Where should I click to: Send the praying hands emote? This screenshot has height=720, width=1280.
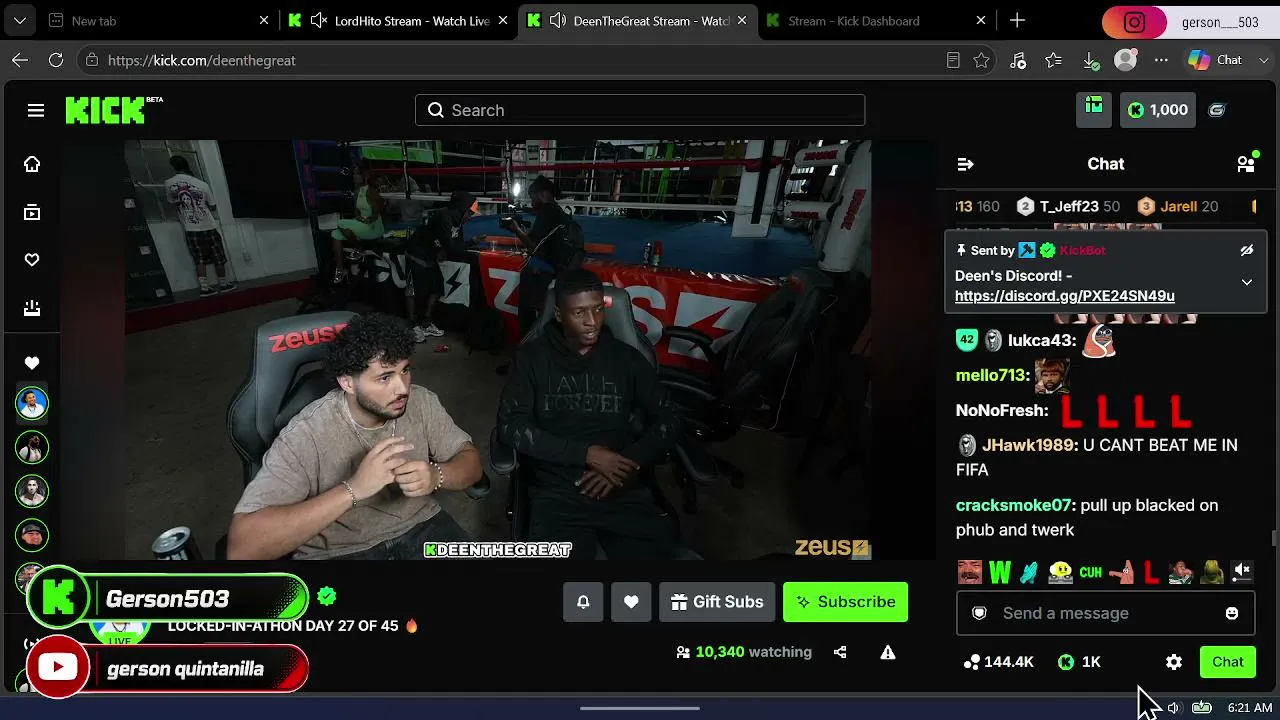1030,572
